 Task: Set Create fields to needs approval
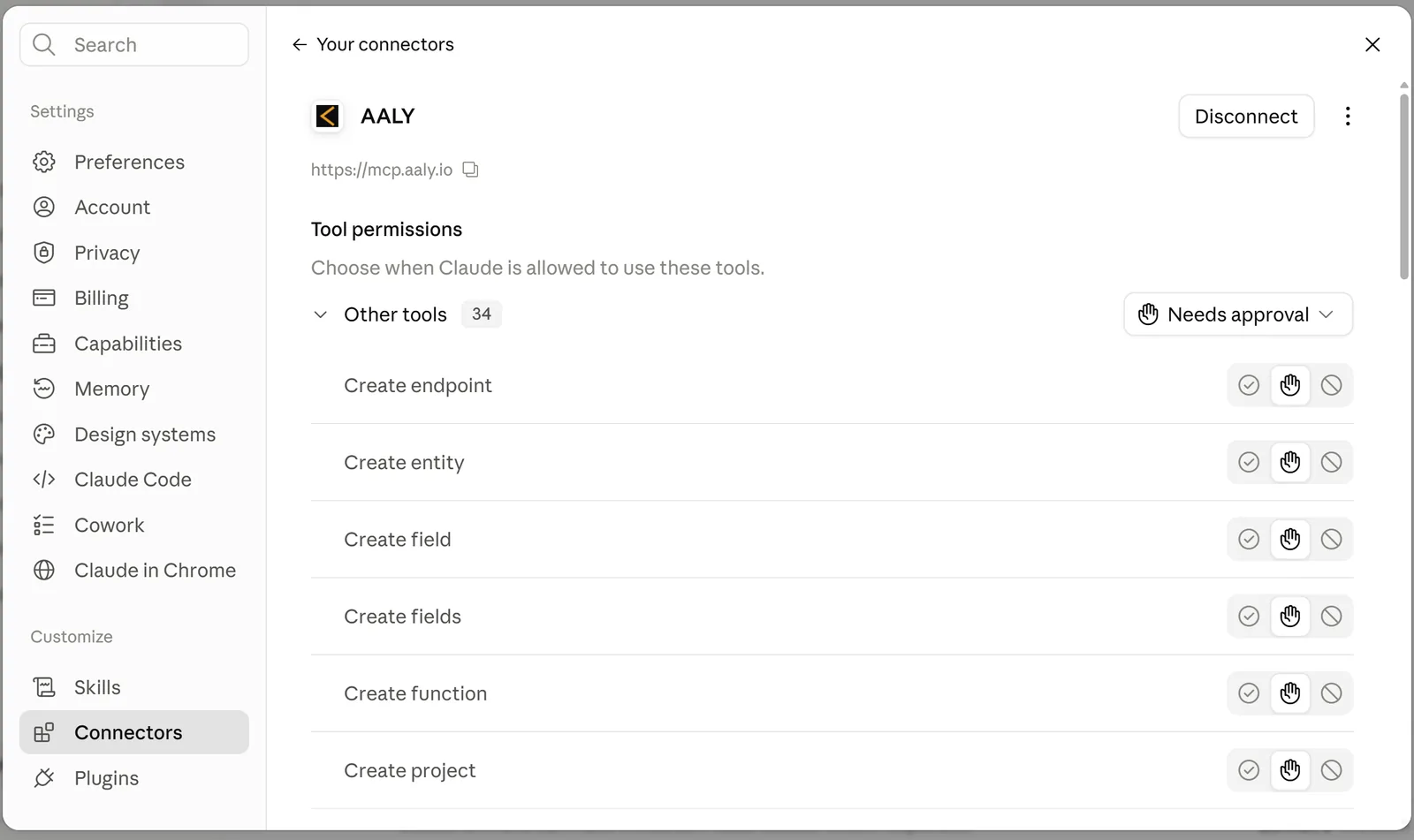[x=1290, y=616]
